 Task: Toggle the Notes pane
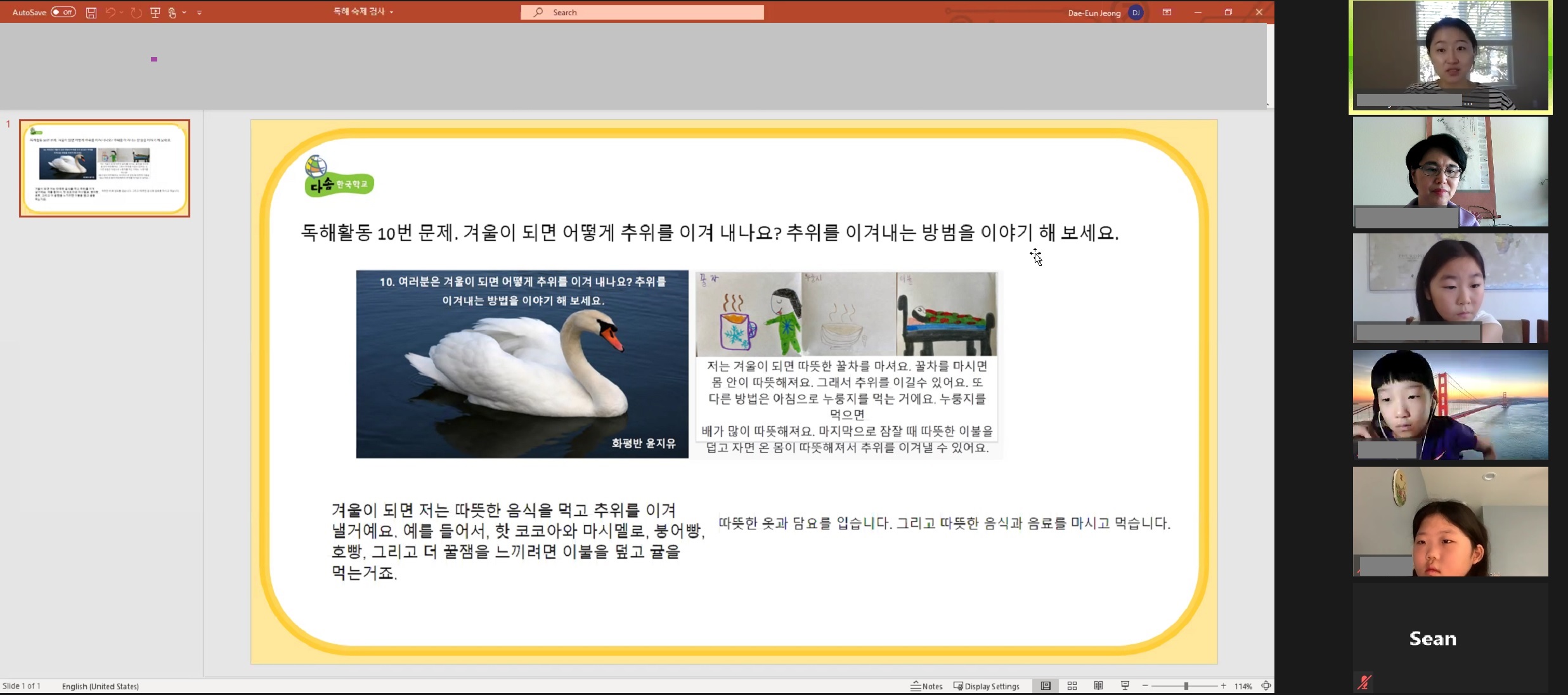(x=926, y=686)
